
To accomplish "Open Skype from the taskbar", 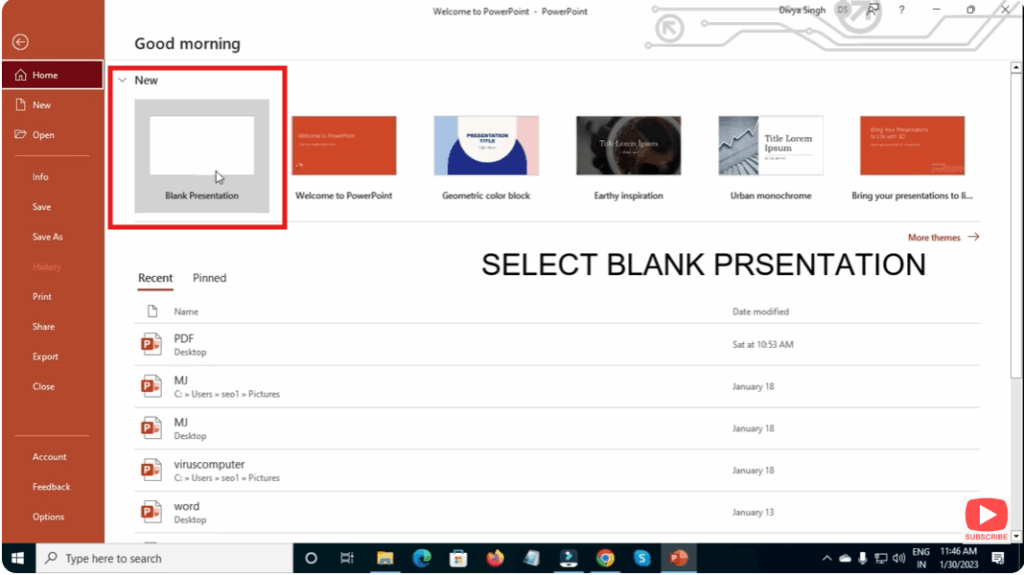I will (x=642, y=558).
